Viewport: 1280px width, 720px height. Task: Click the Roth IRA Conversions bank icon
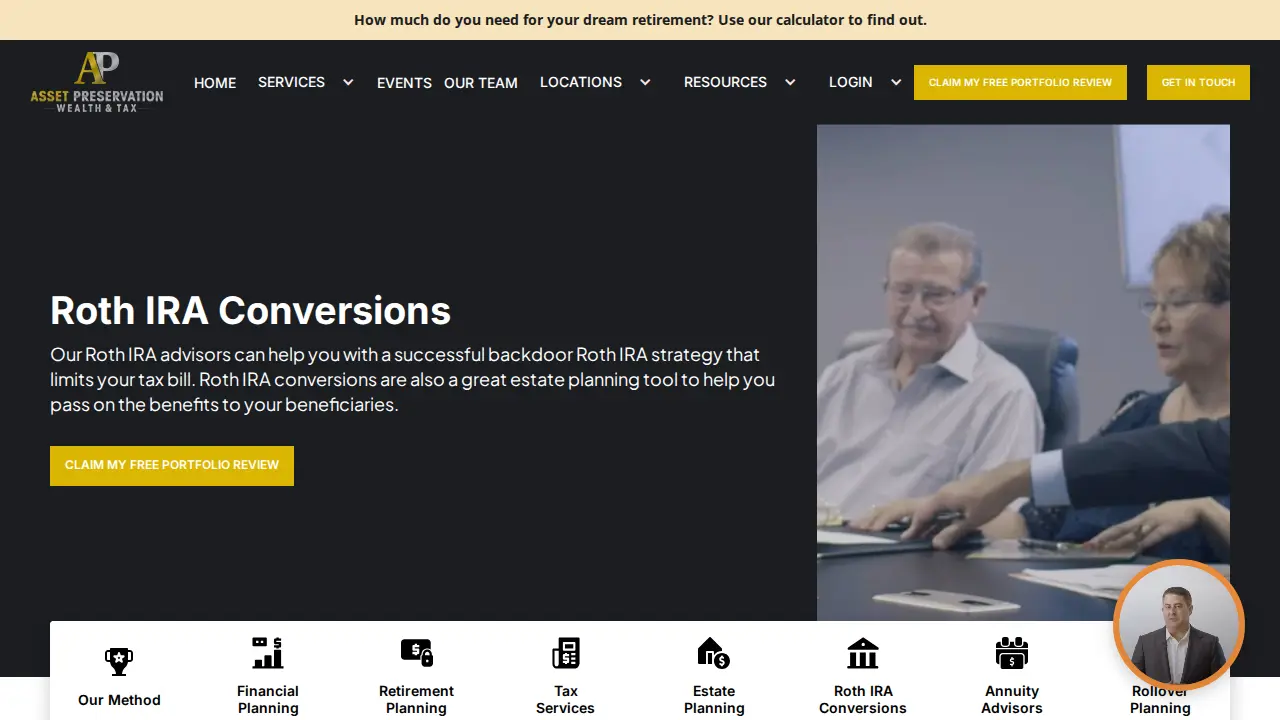[x=863, y=653]
